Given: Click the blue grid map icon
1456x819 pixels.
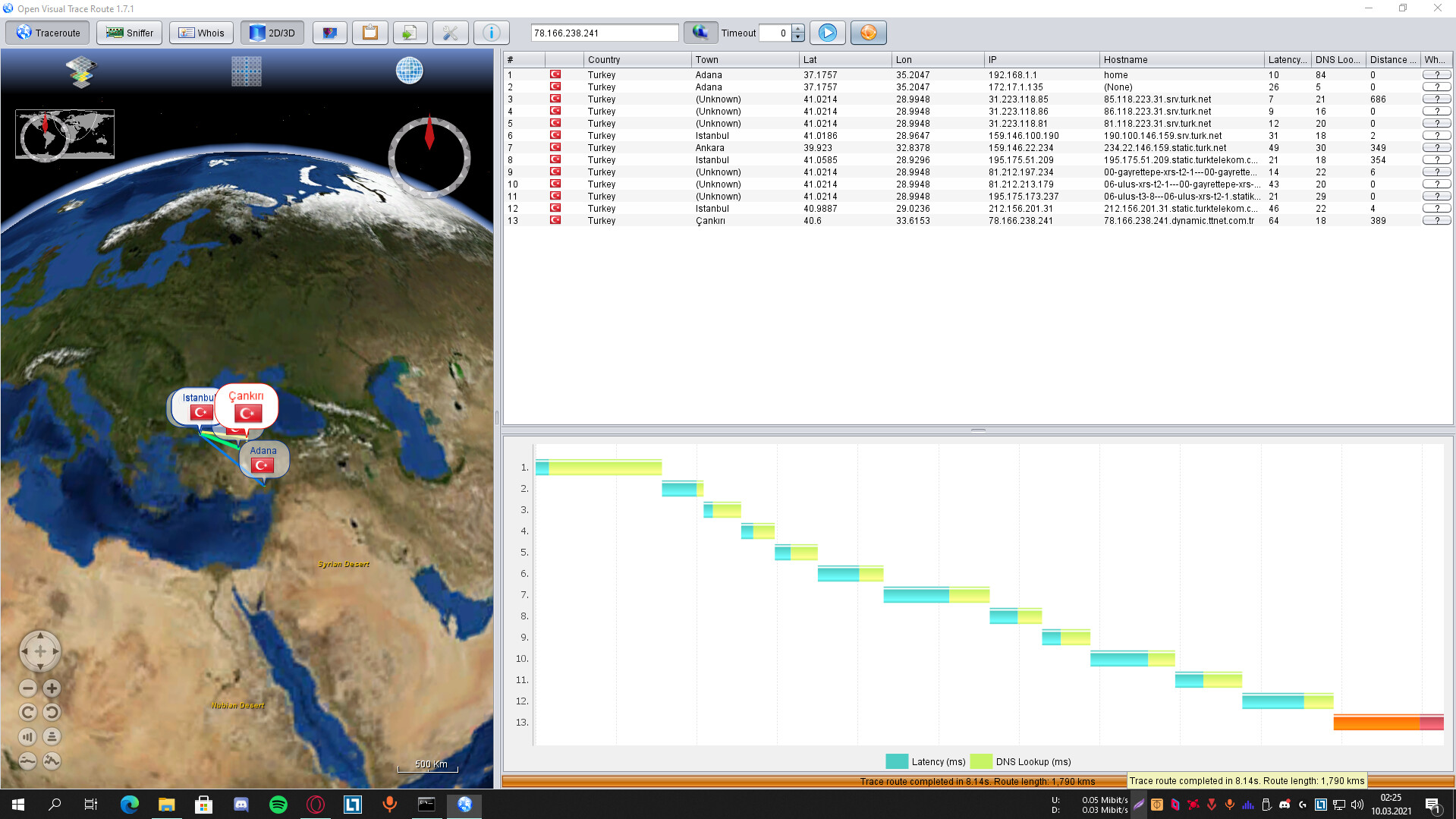Looking at the screenshot, I should (247, 71).
